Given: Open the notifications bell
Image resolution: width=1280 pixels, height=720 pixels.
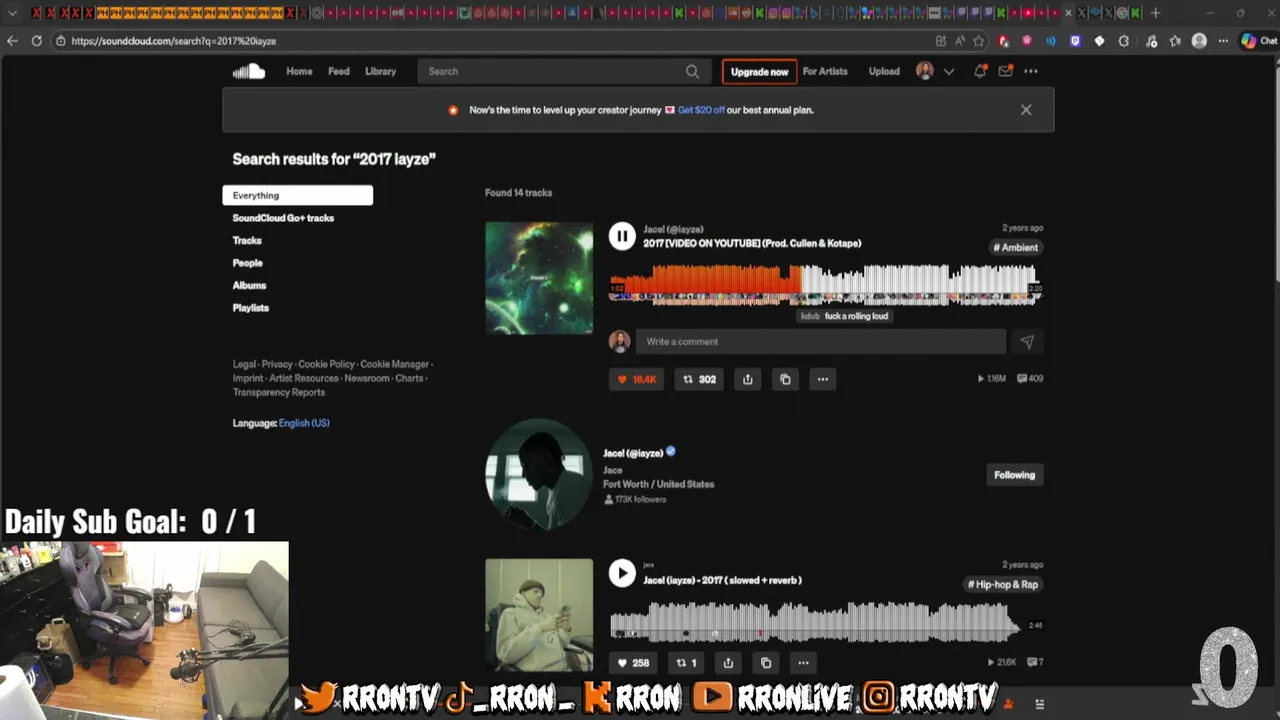Looking at the screenshot, I should [980, 71].
